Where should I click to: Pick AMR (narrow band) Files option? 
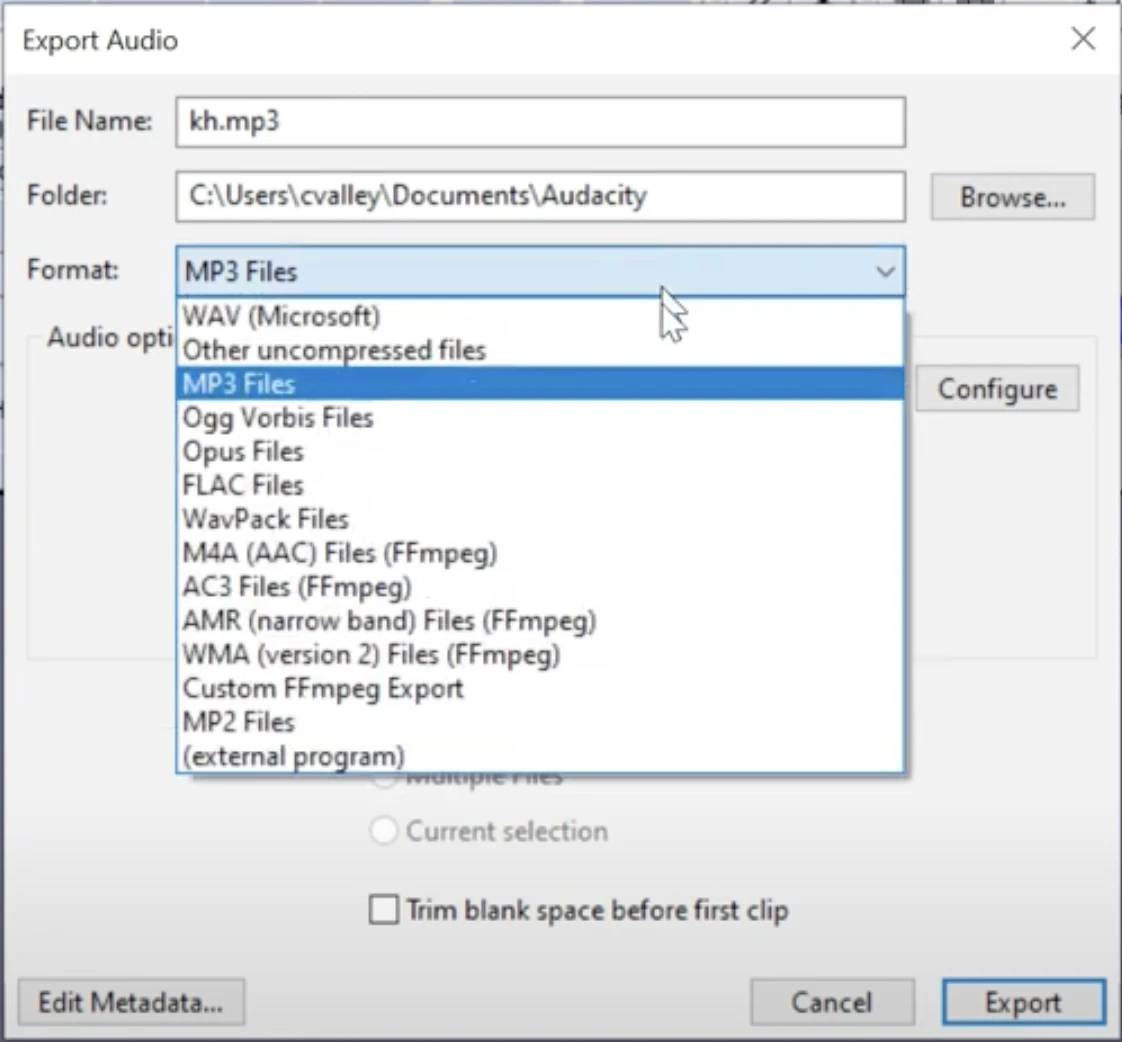click(x=389, y=621)
